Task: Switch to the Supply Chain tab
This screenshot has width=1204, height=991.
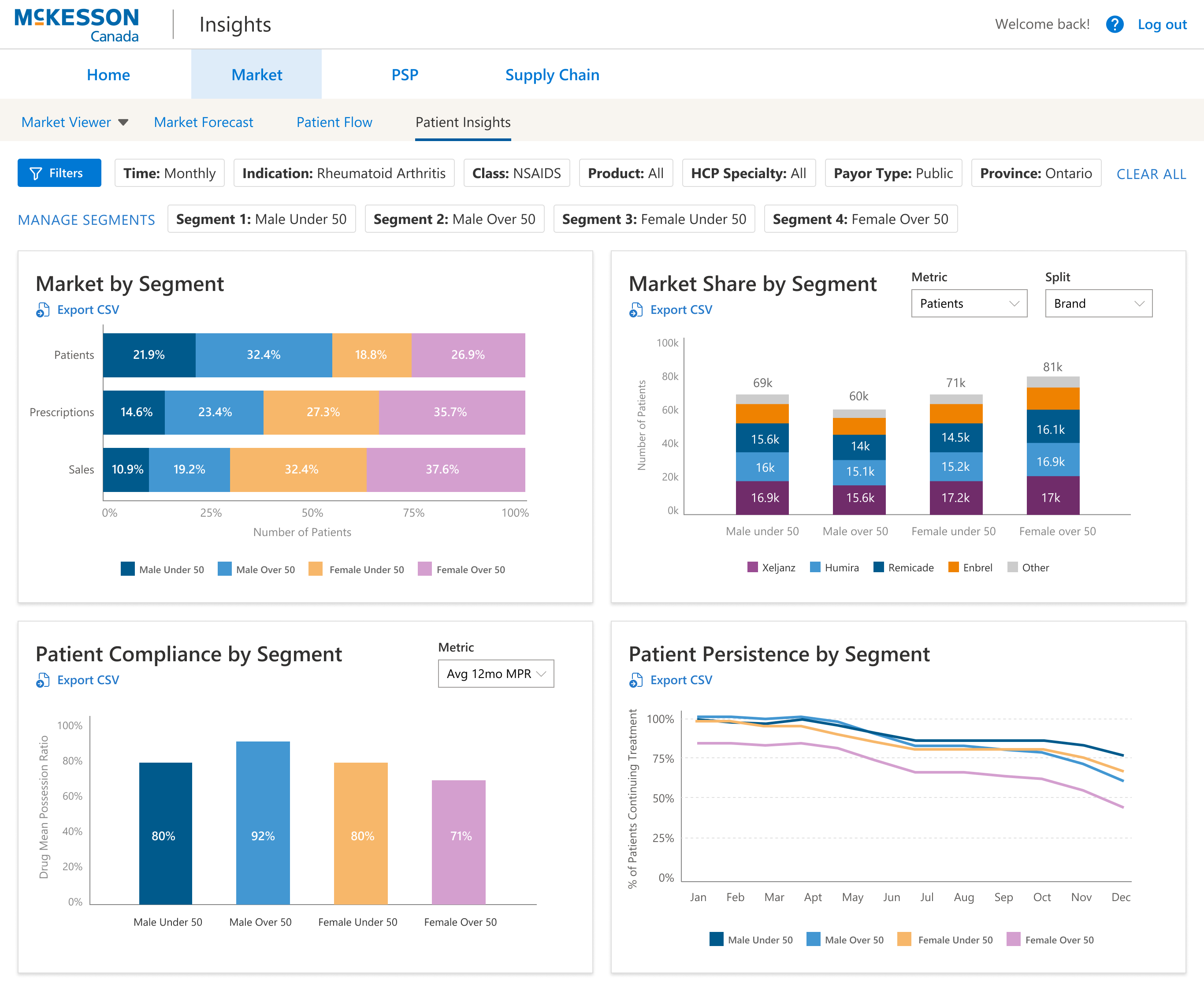Action: click(551, 74)
